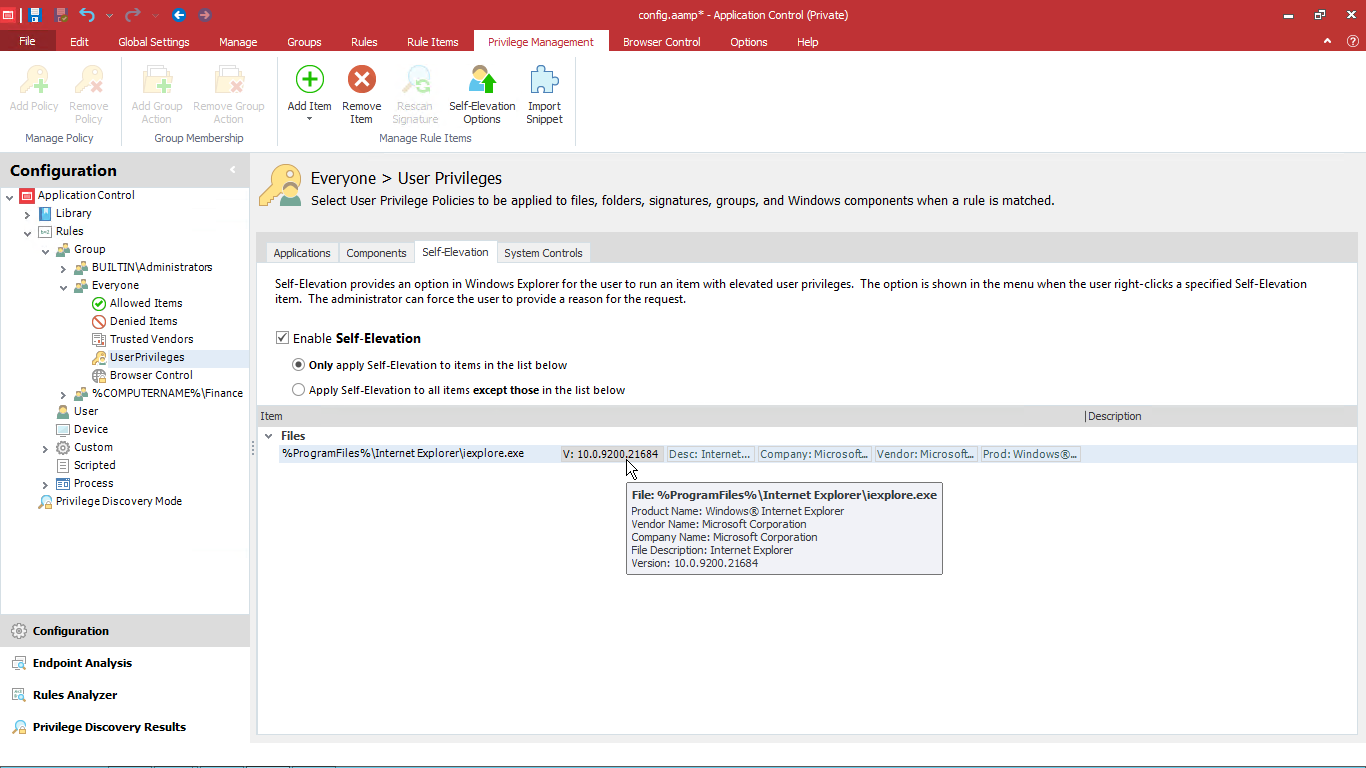Uncheck Enable Self-Elevation checkbox
The image size is (1366, 768).
click(282, 338)
